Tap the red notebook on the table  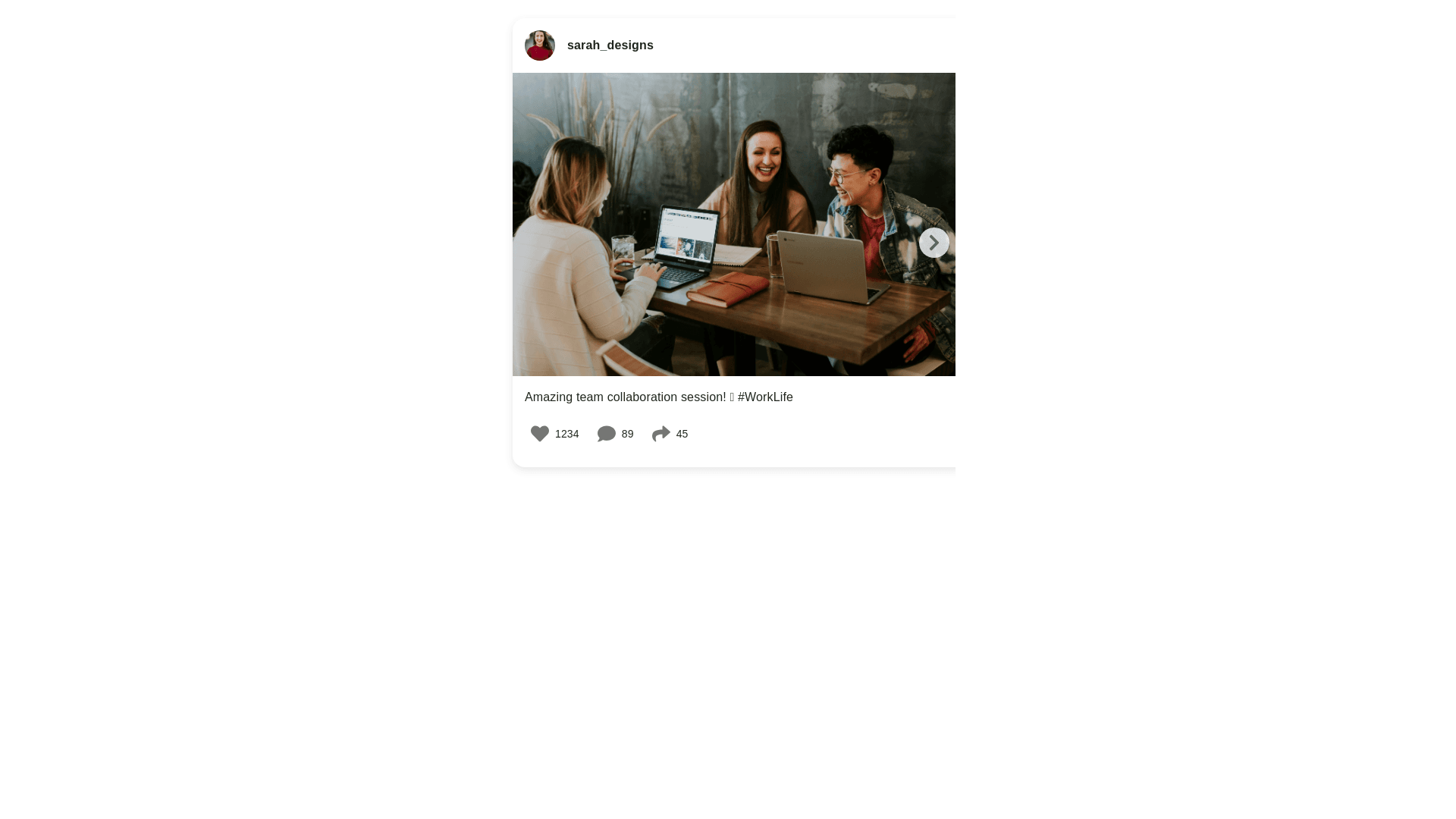coord(728,290)
